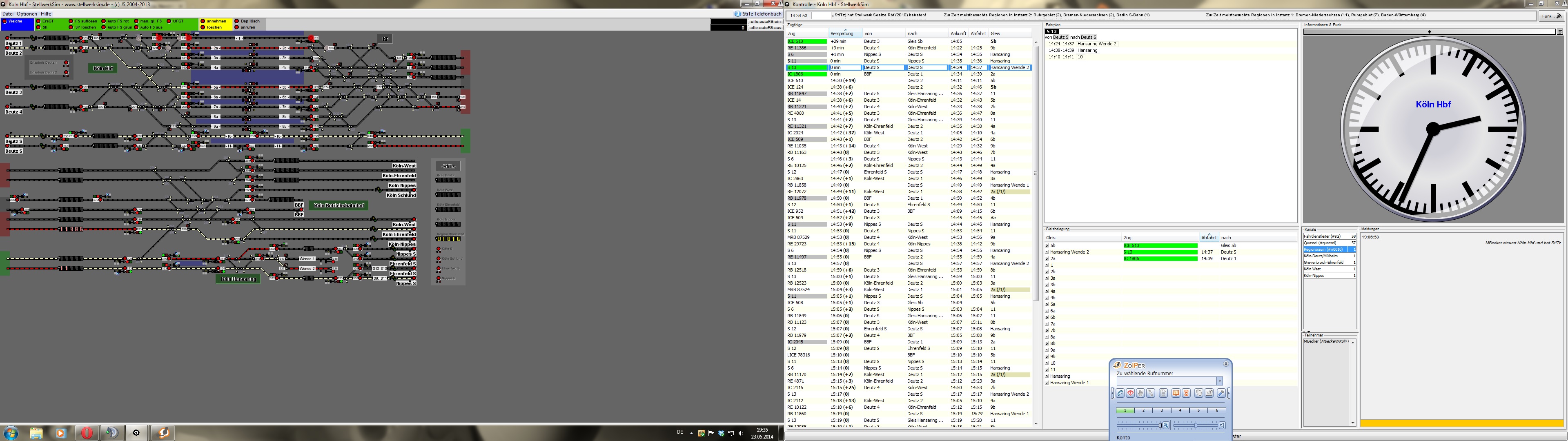This screenshot has width=1568, height=441.
Task: Open Zoiper phonebook book icon
Action: coord(1176,393)
